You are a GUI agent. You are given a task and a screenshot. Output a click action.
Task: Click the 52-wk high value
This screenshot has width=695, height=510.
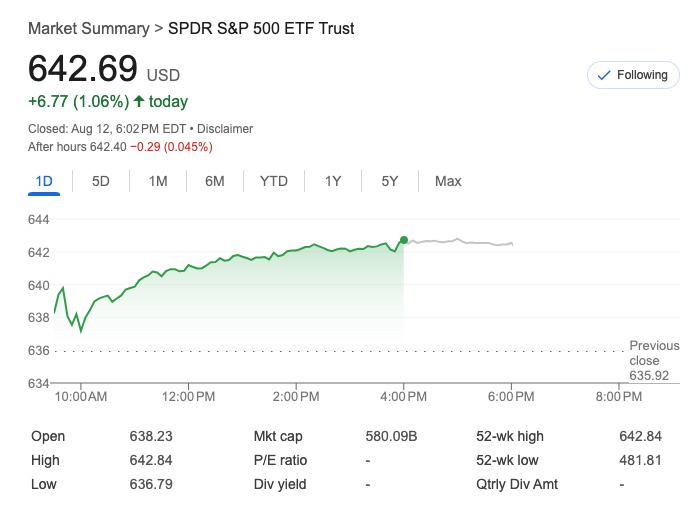640,436
